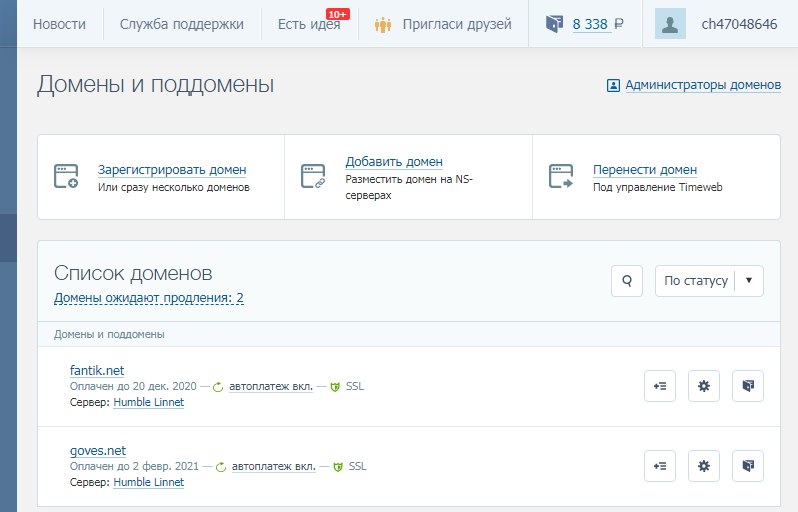
Task: Click the SSL label for goves.net
Action: click(357, 466)
